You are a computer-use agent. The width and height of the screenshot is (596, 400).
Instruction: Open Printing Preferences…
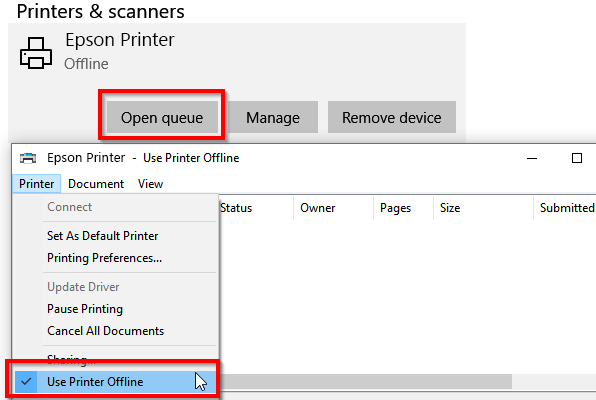point(116,258)
